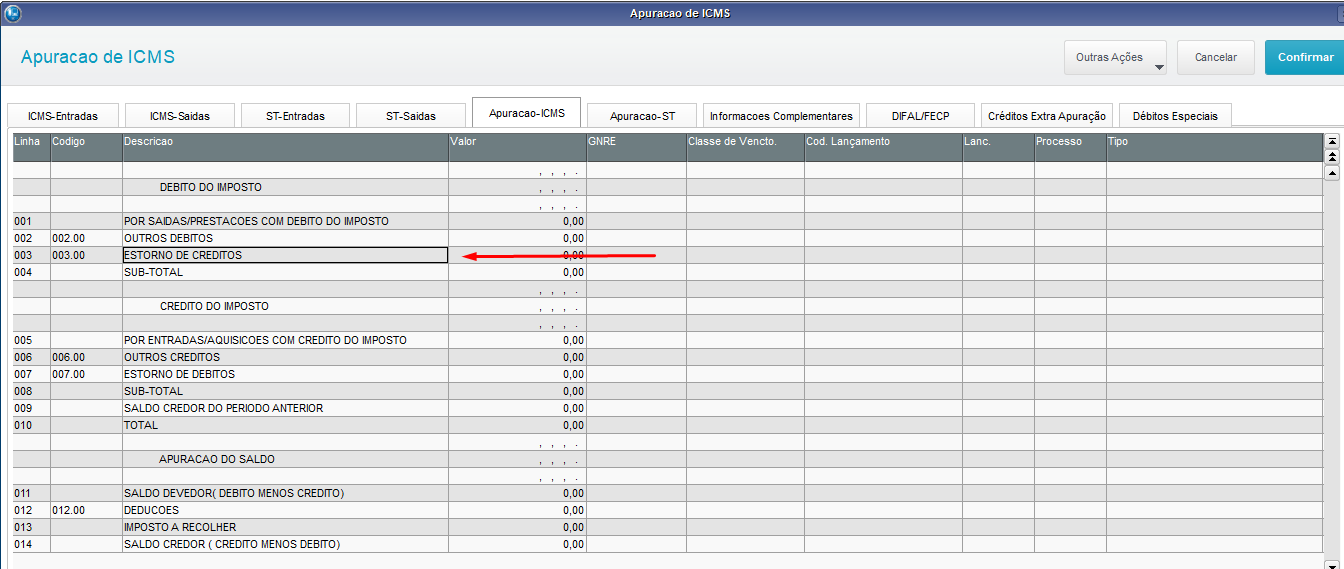Switch to the ICMS-Saidas tab
This screenshot has width=1344, height=569.
[180, 116]
